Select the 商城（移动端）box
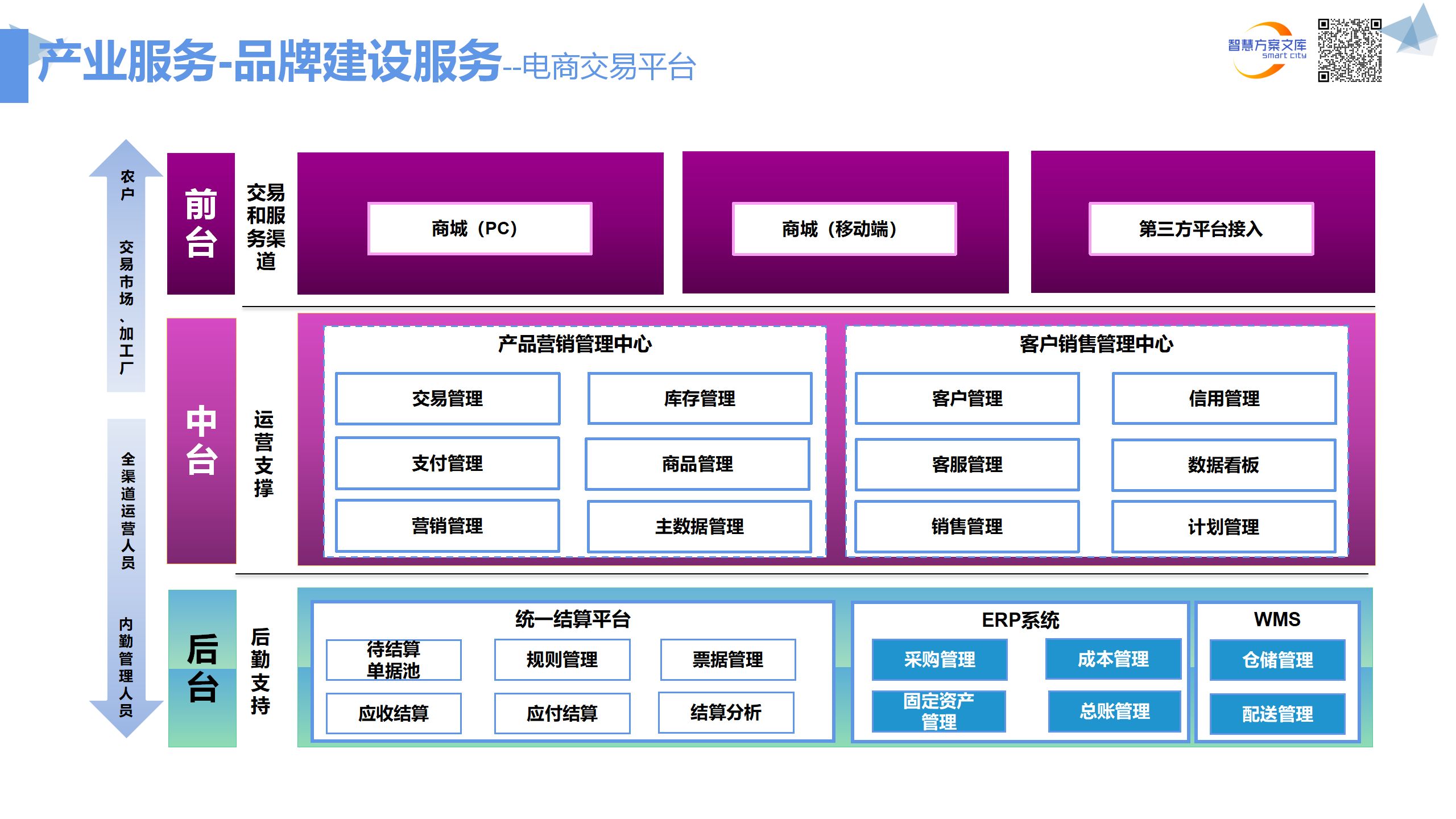1456x819 pixels. pyautogui.click(x=844, y=229)
